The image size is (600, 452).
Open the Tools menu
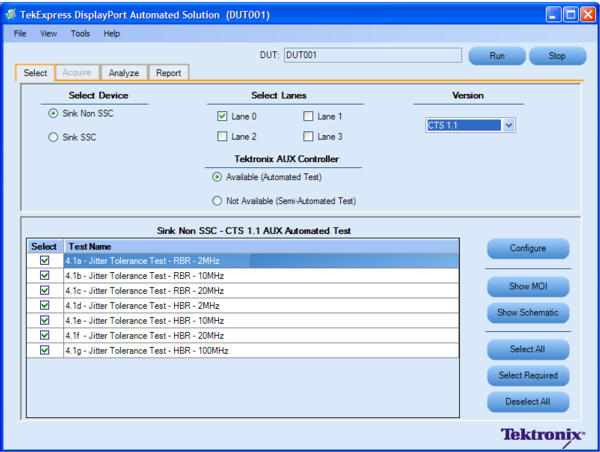tap(80, 34)
